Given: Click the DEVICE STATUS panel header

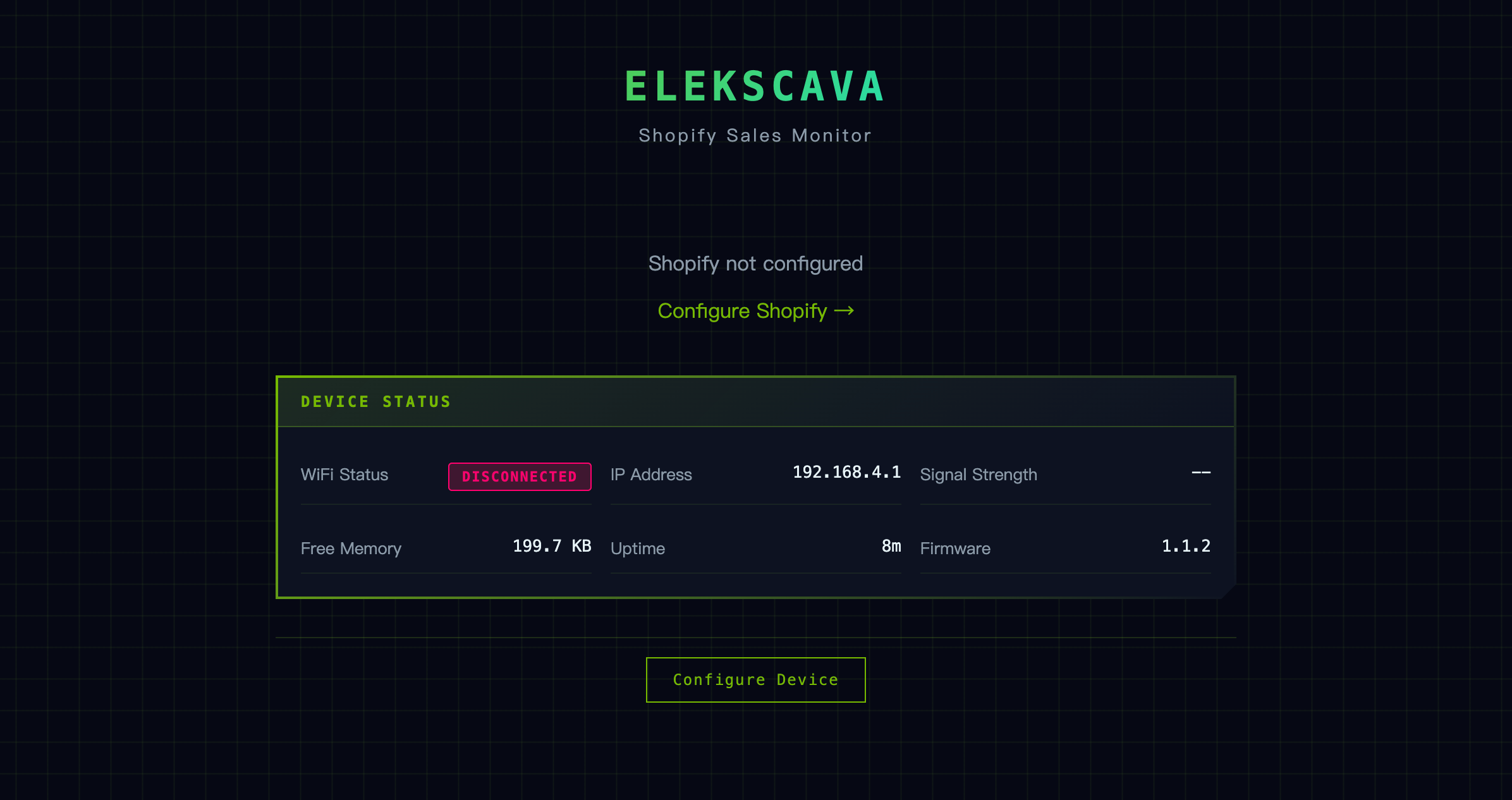Looking at the screenshot, I should tap(376, 401).
